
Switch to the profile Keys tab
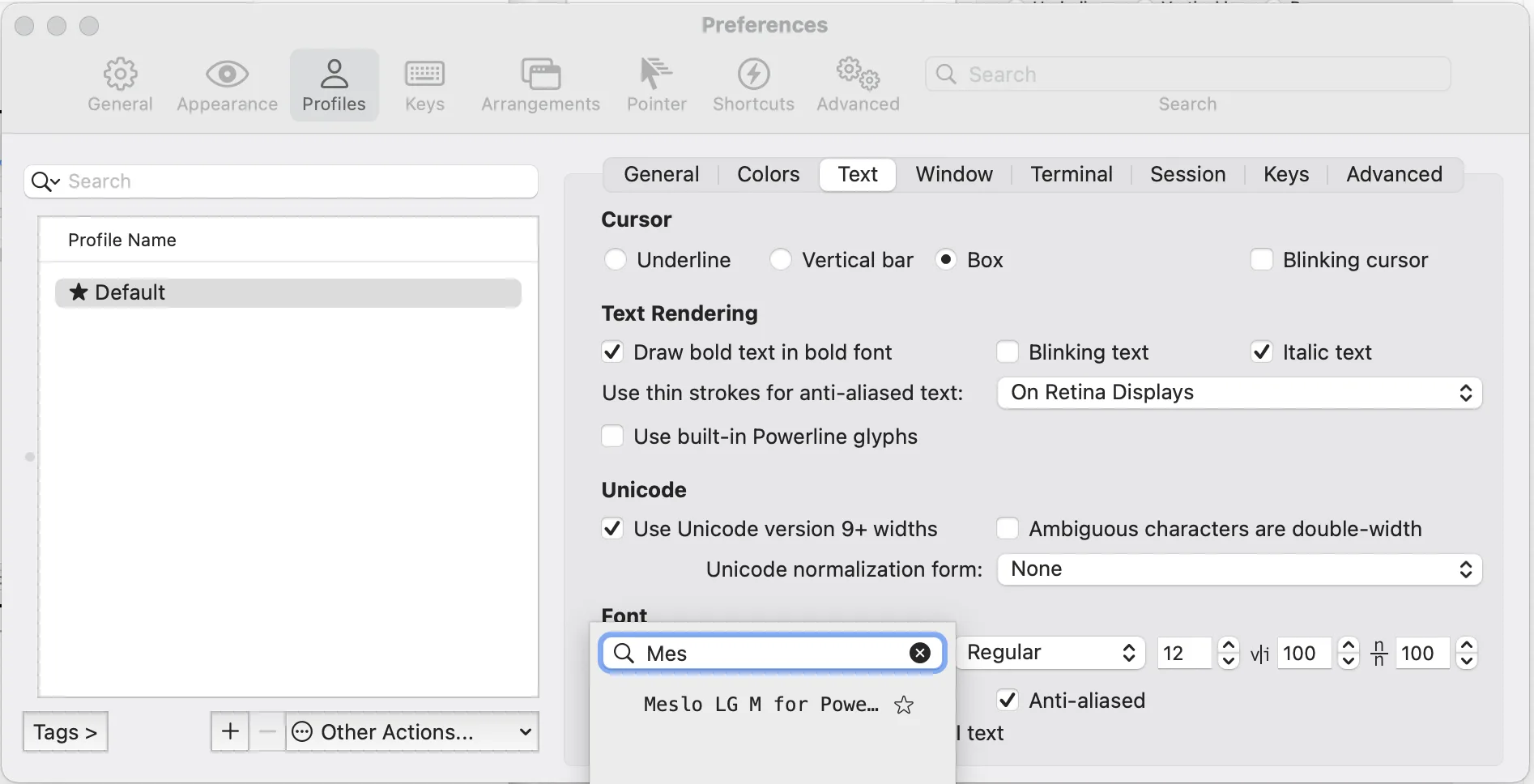pyautogui.click(x=1286, y=174)
